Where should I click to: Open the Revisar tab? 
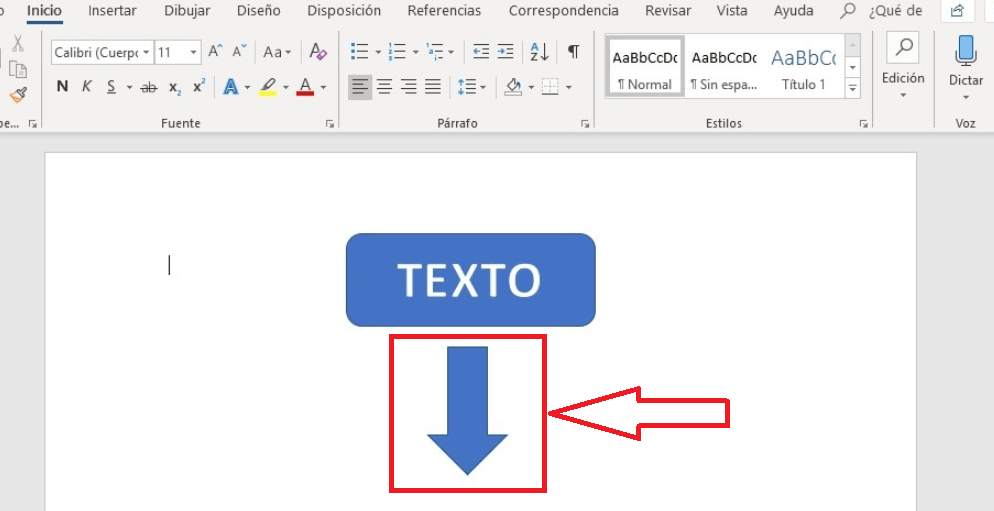pos(668,11)
